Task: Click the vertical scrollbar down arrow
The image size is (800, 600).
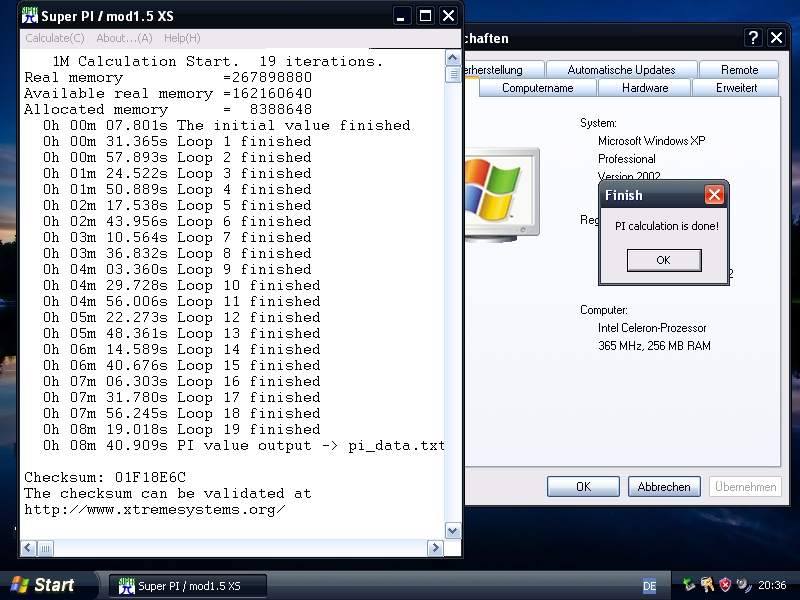Action: [453, 530]
